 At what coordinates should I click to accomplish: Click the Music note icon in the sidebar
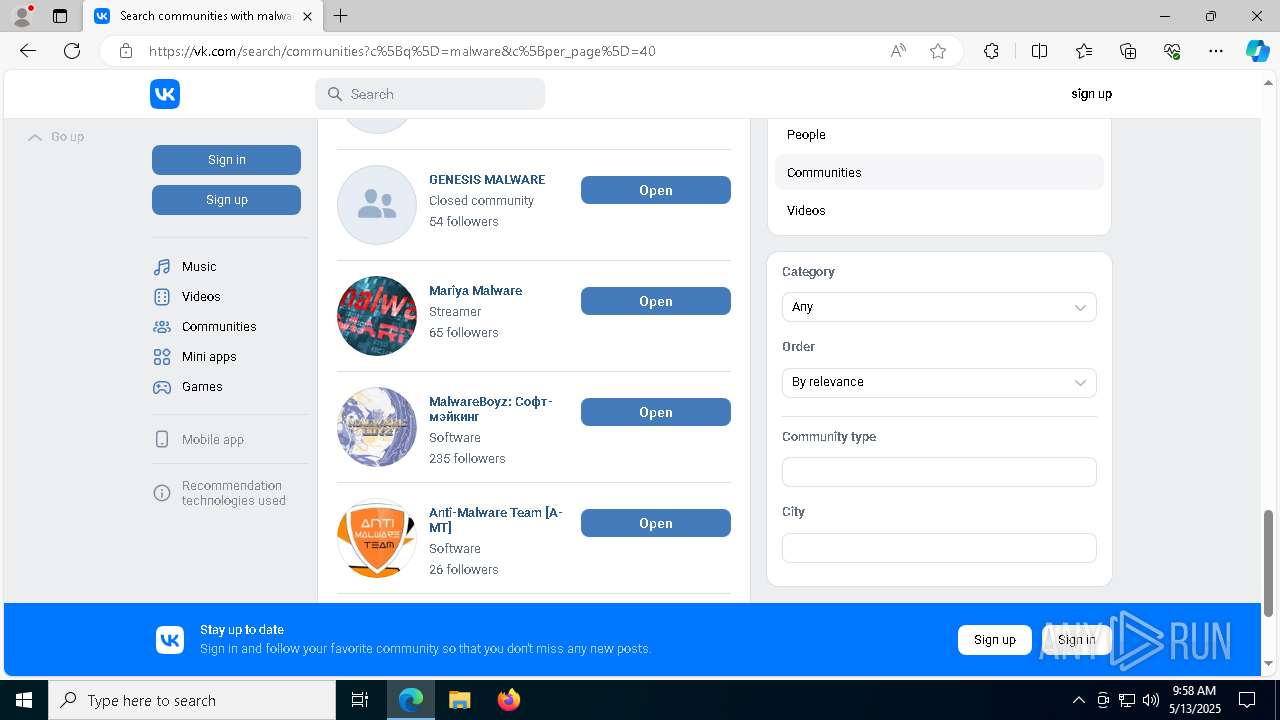pyautogui.click(x=162, y=267)
